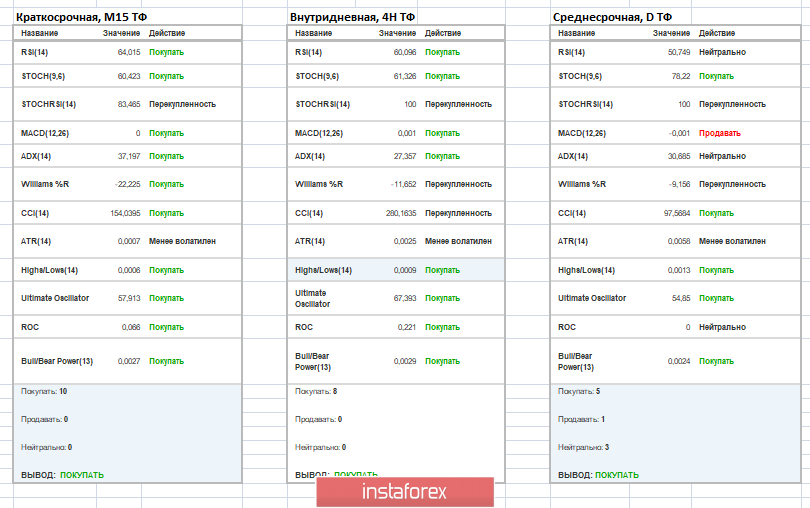Click ADX(14) value 27,357

pyautogui.click(x=404, y=156)
